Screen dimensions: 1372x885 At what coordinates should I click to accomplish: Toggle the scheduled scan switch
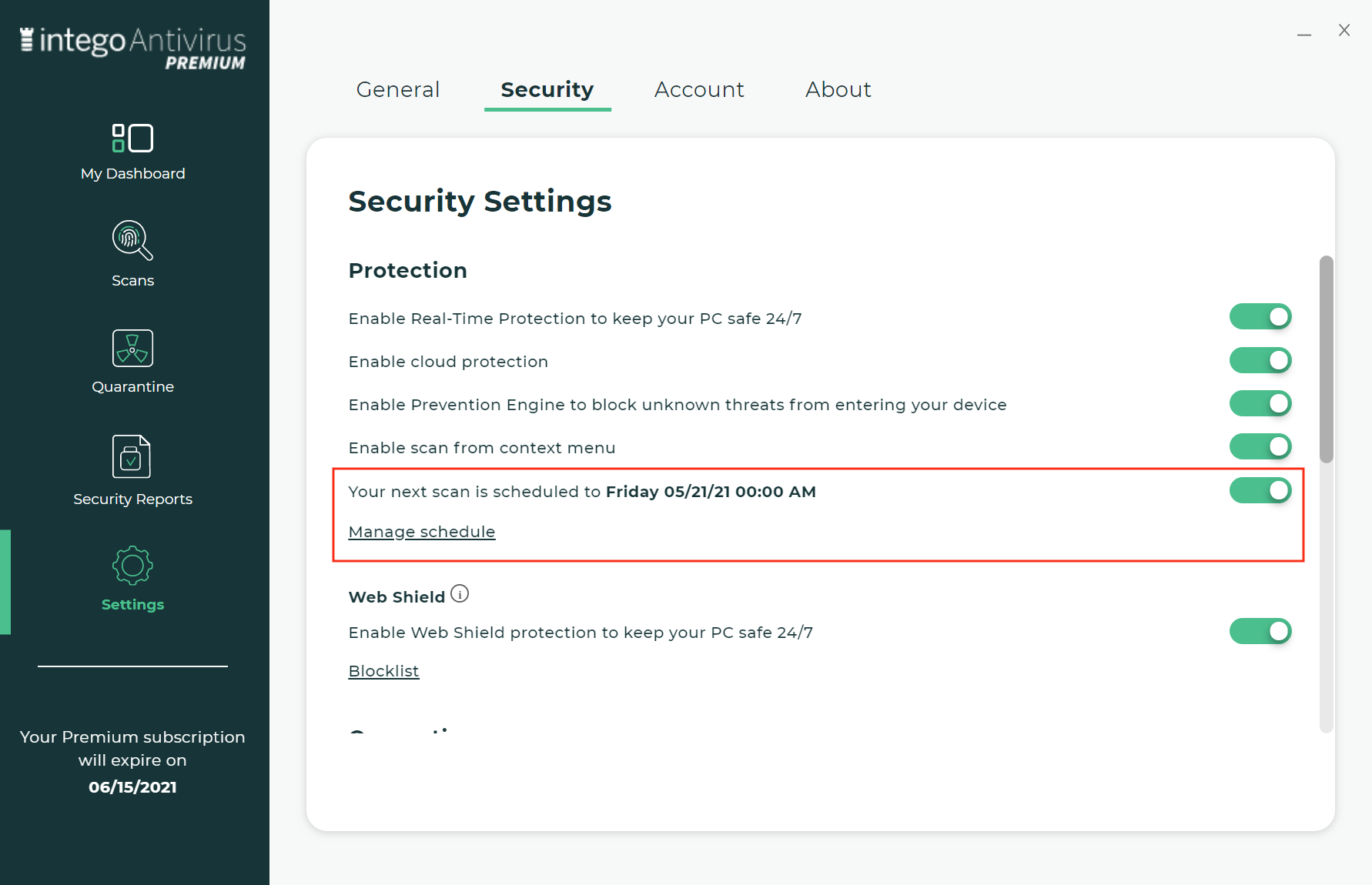[1260, 490]
